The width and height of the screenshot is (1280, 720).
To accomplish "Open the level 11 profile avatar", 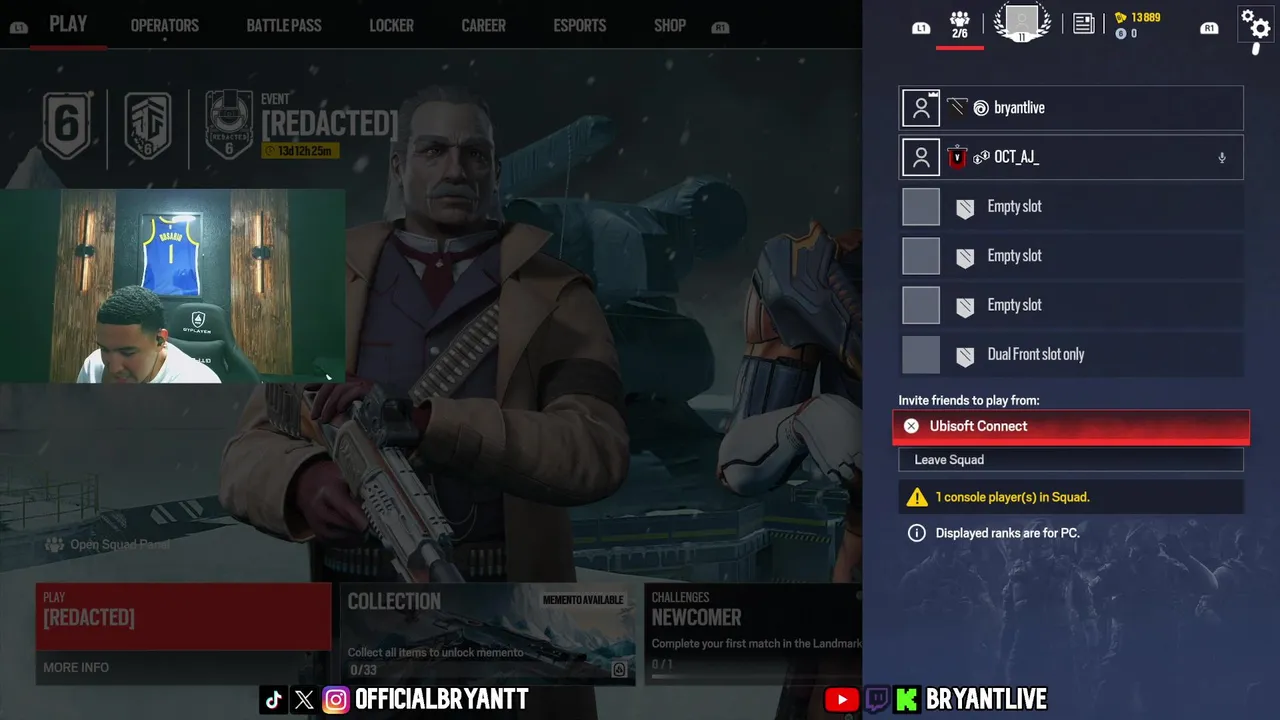I will pos(1022,22).
